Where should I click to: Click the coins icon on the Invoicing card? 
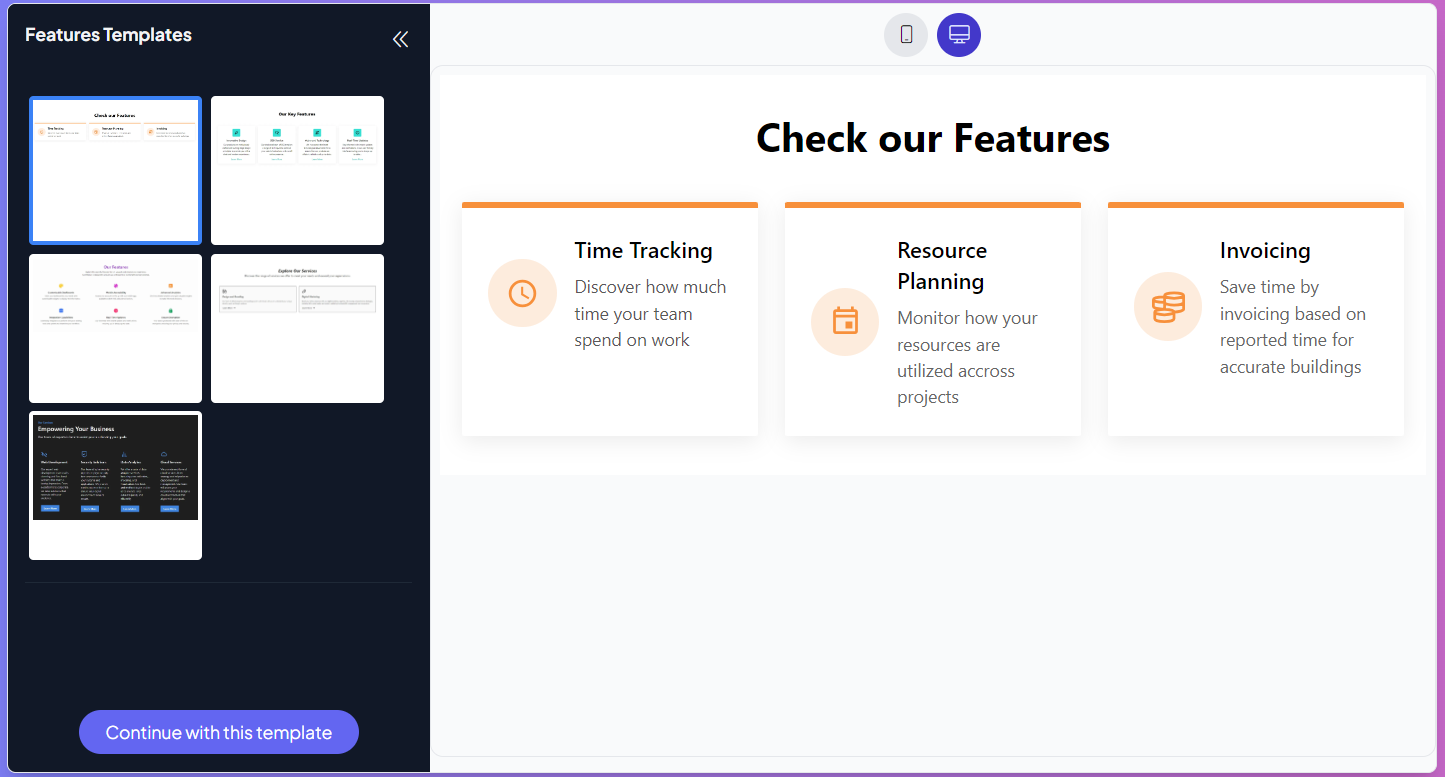1167,306
